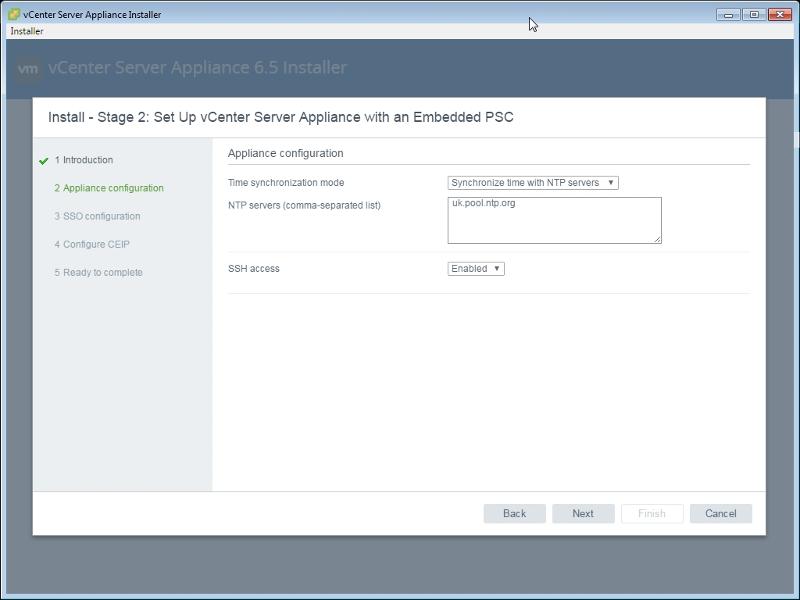
Task: Click the 'SSH access' label
Action: pos(254,268)
